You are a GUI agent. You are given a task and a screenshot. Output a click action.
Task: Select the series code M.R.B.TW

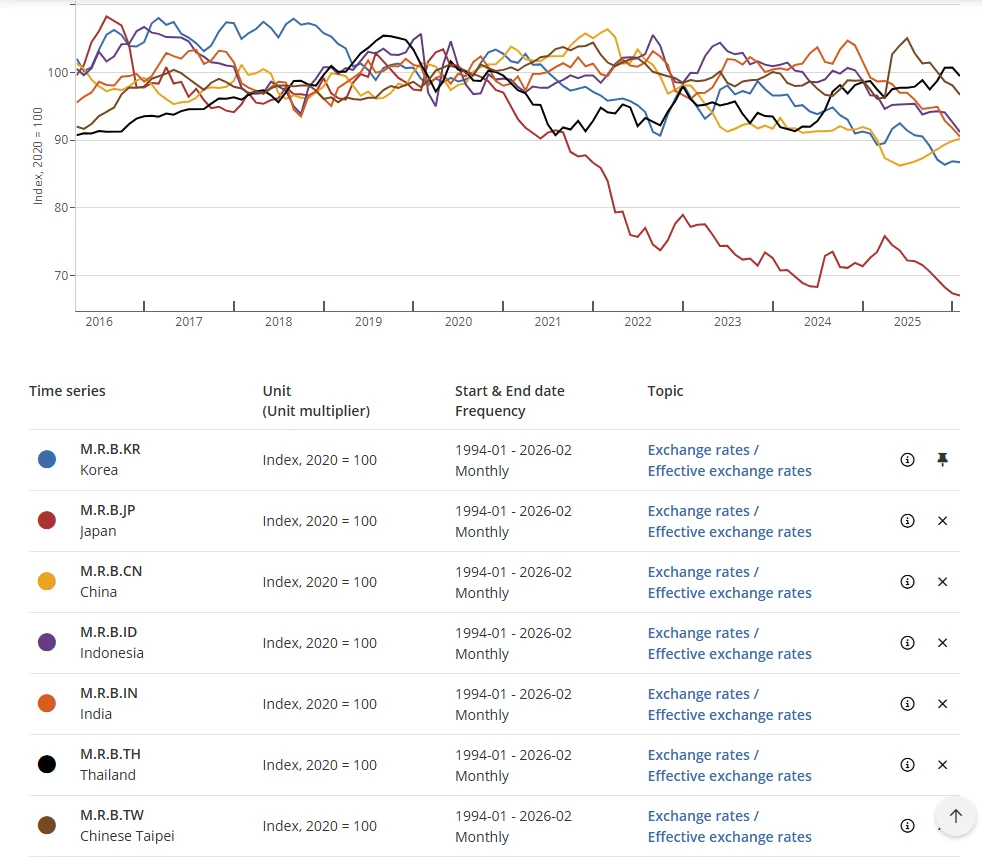(112, 815)
